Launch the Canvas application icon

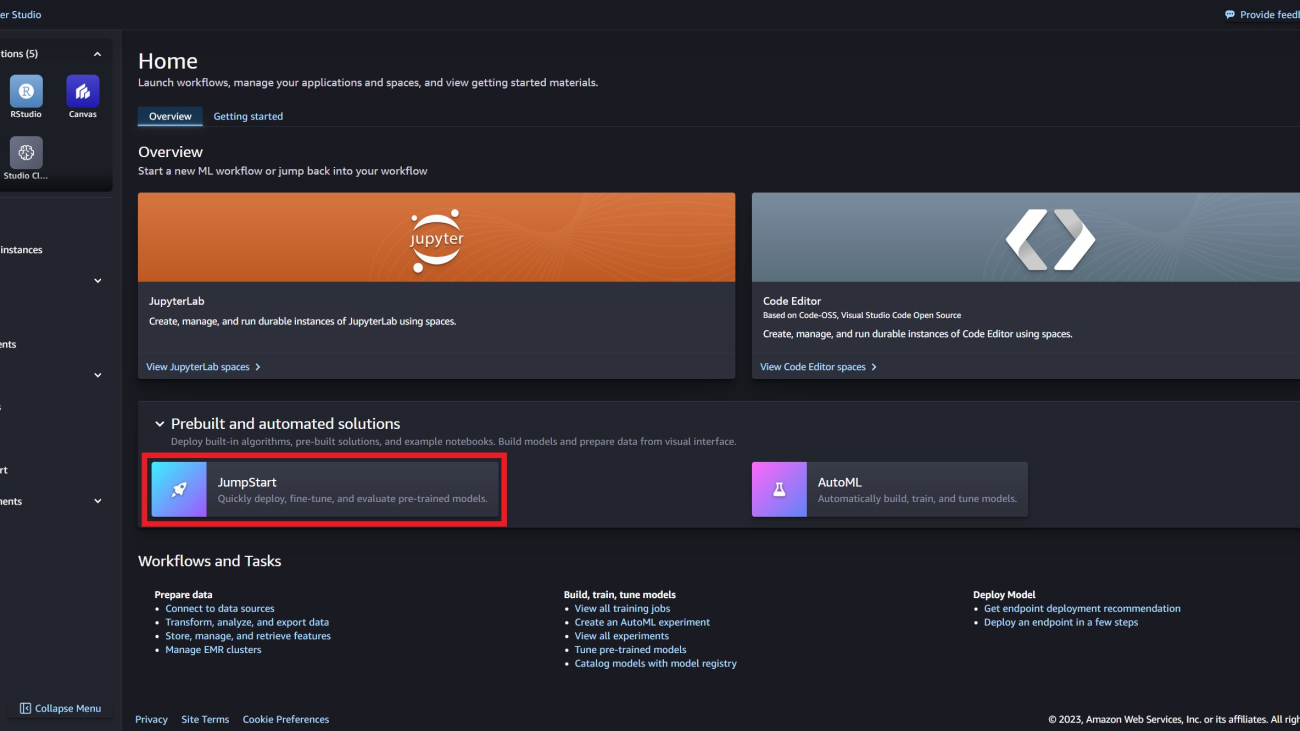pos(83,91)
